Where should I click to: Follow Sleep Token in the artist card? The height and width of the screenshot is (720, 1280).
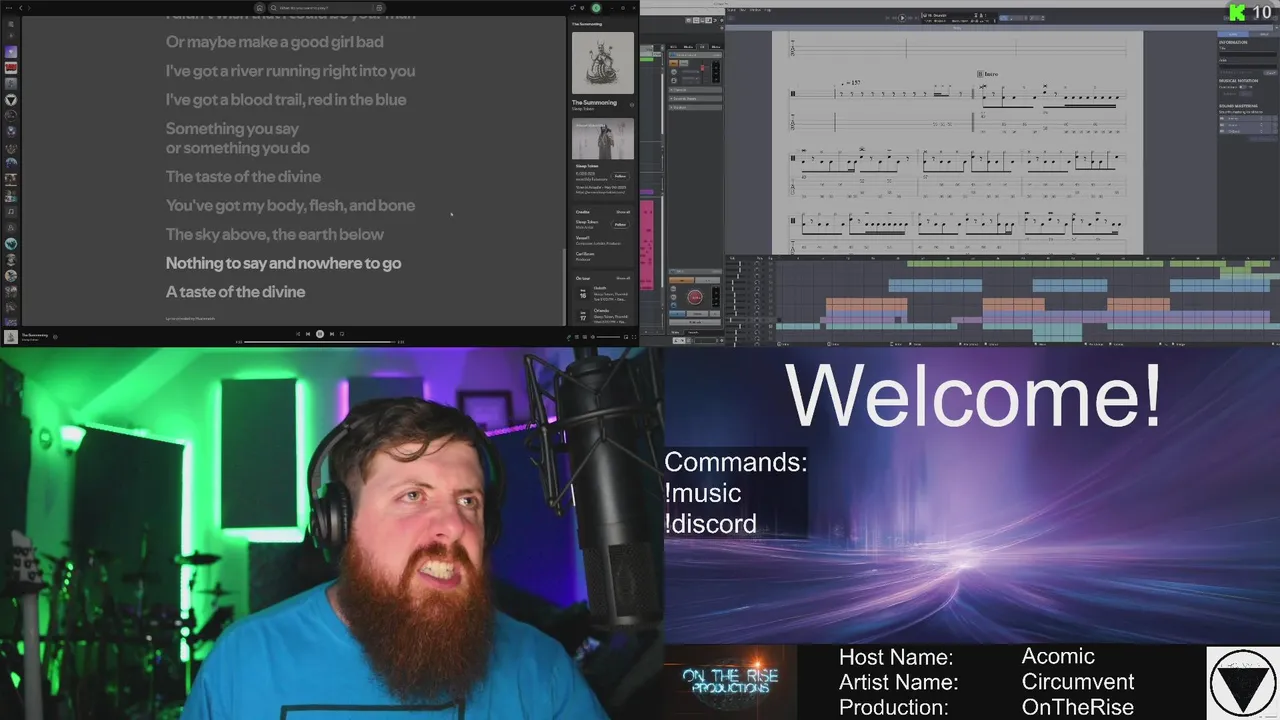[621, 176]
